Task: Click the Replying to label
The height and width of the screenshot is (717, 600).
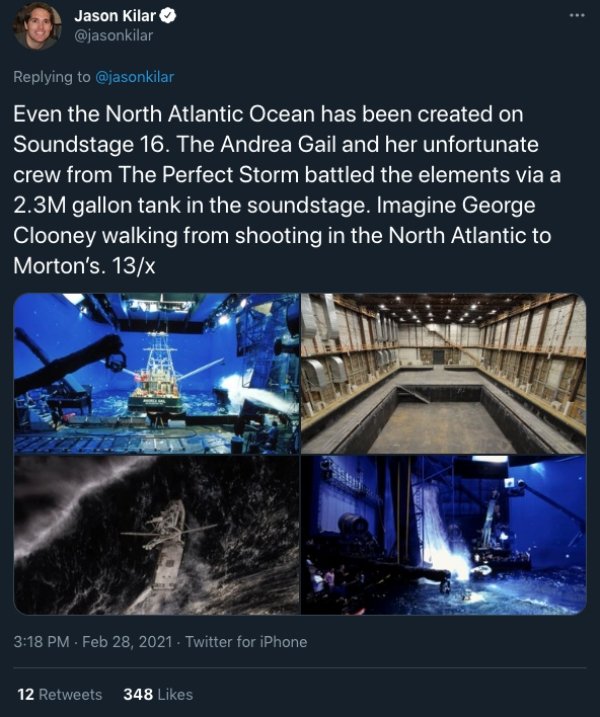Action: [52, 77]
